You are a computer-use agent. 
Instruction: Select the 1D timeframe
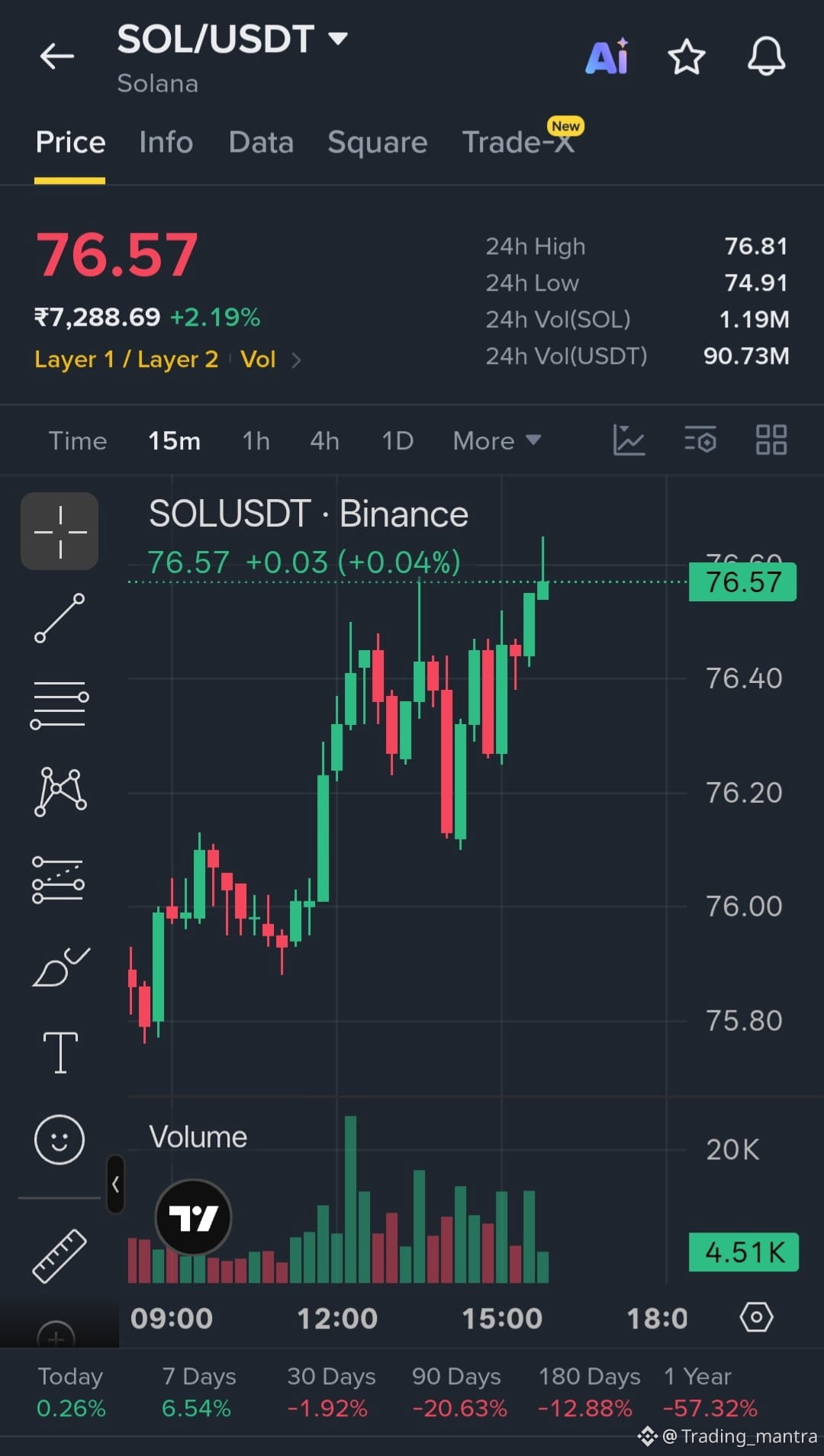tap(398, 441)
